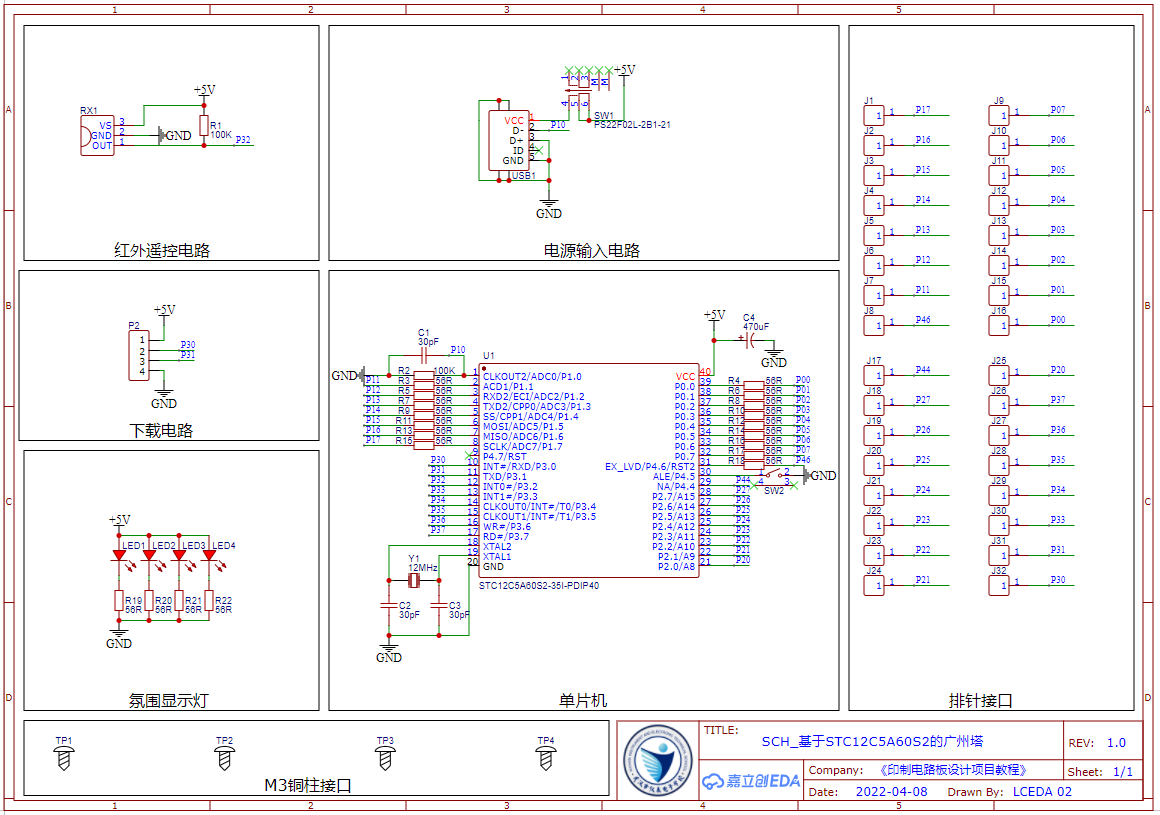Select the TP4 screw test point symbol
Image resolution: width=1160 pixels, height=815 pixels.
point(545,759)
